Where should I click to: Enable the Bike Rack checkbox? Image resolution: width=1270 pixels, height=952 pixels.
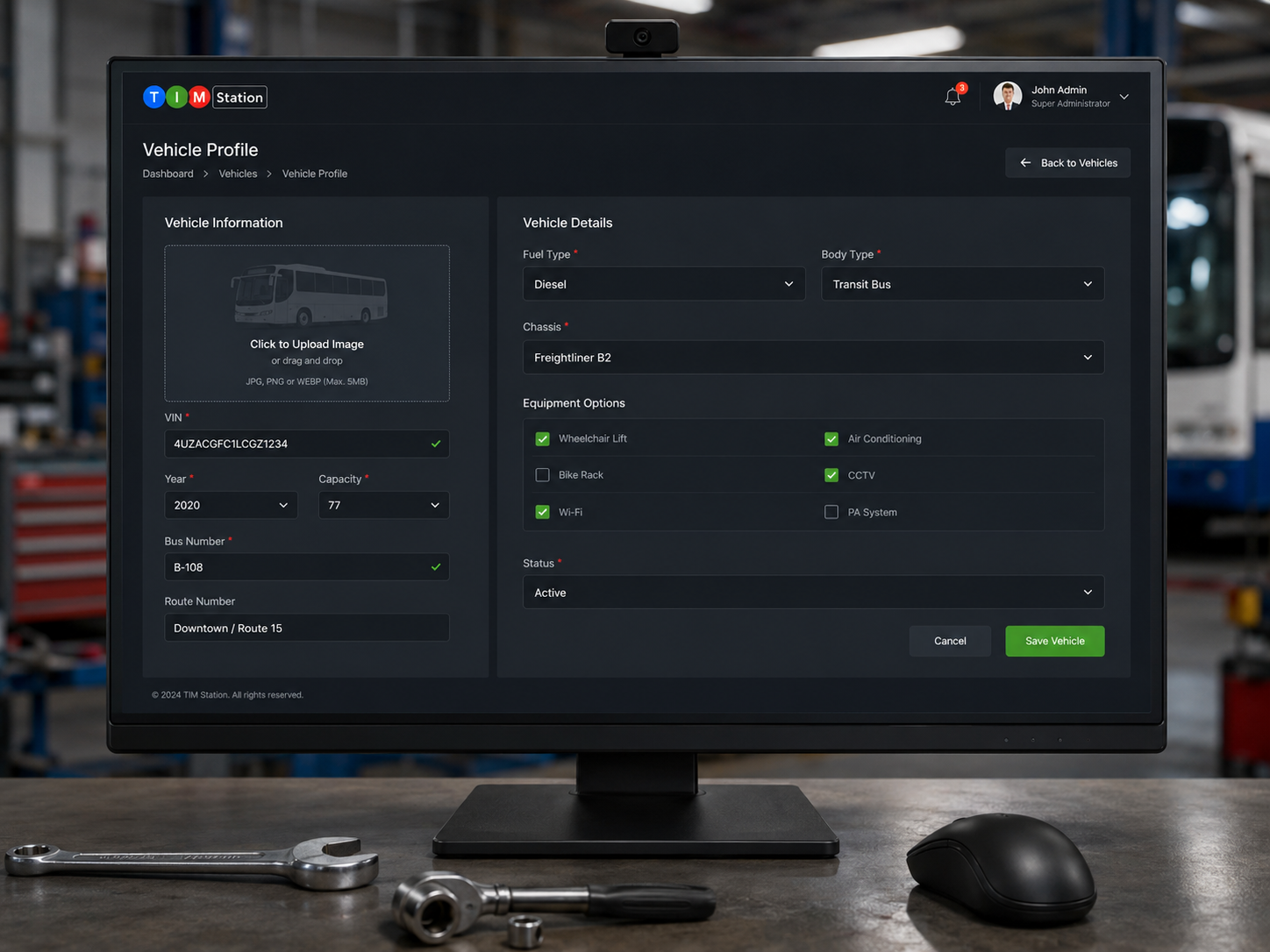point(543,475)
